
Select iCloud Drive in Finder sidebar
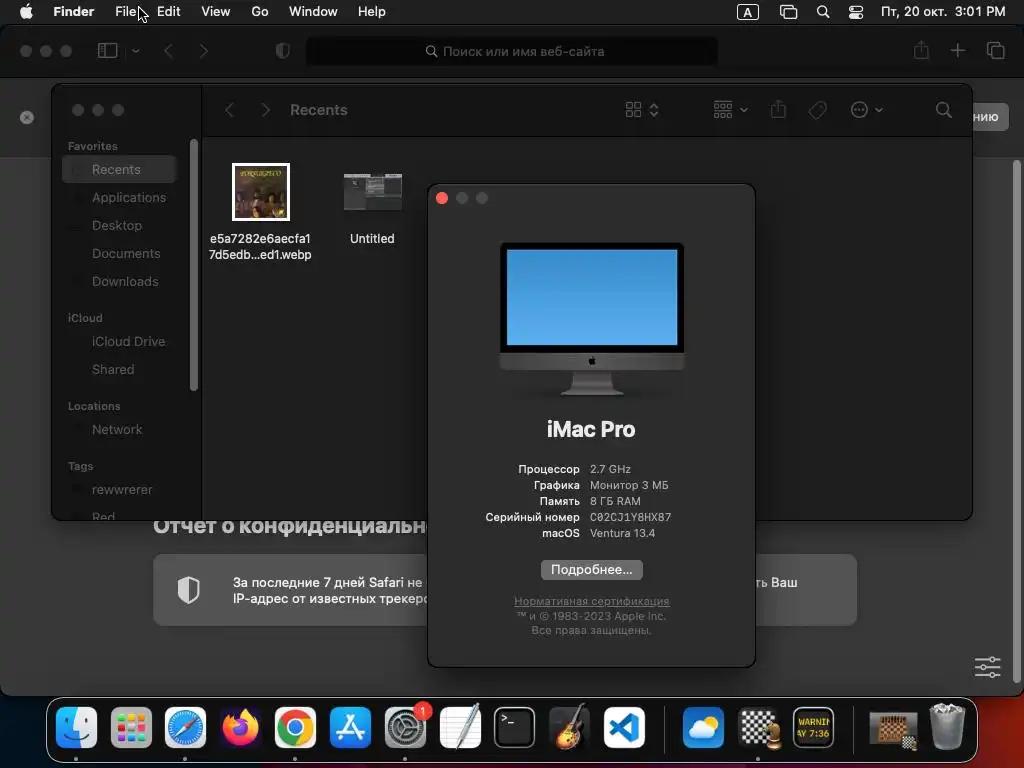coord(120,342)
